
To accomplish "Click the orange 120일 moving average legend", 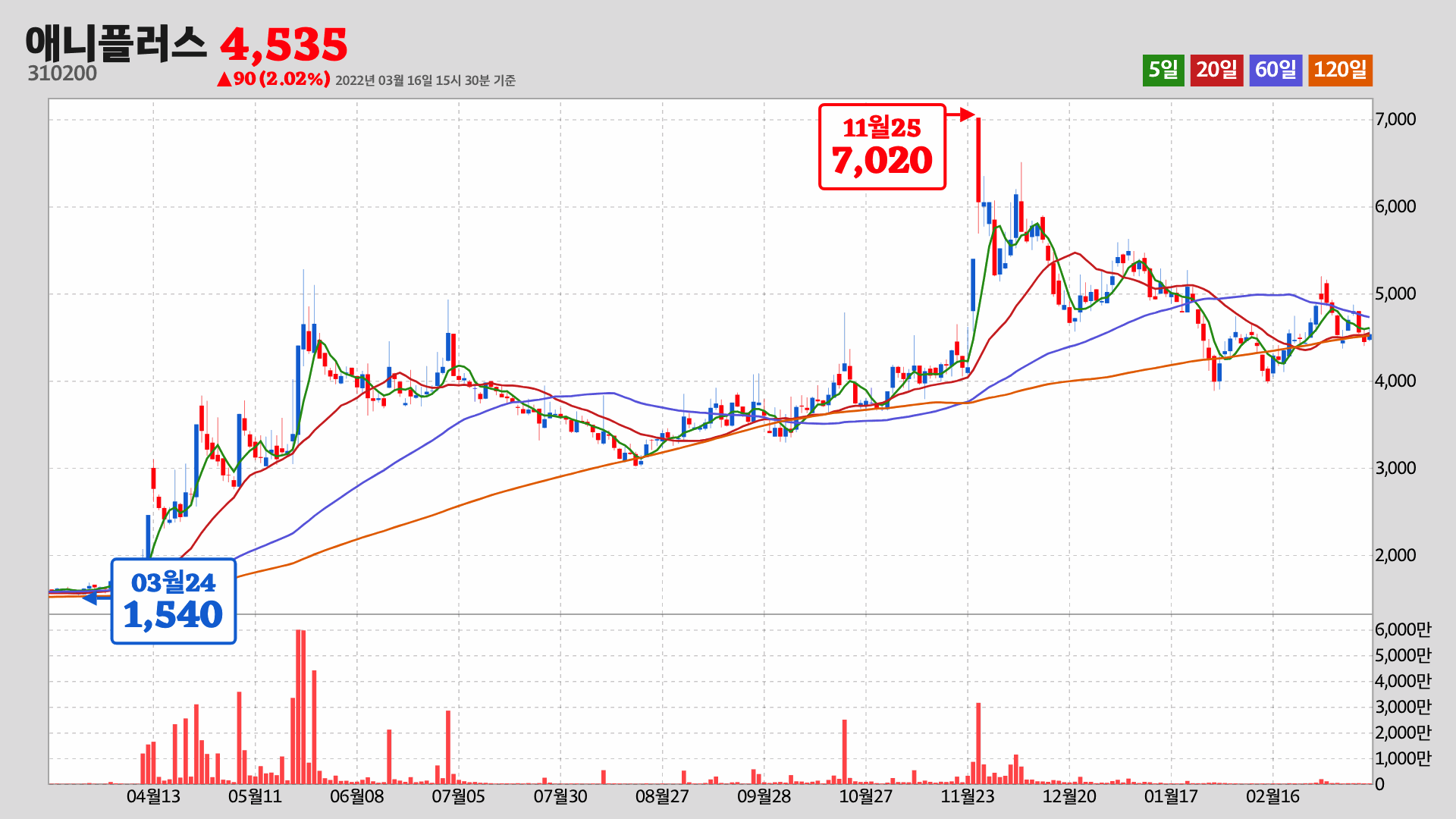I will (1340, 71).
